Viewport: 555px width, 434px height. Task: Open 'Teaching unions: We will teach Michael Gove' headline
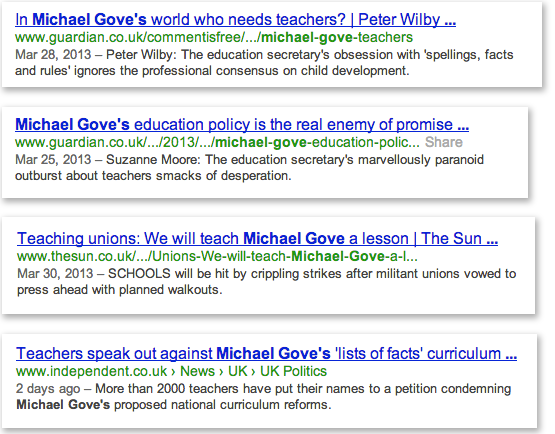pyautogui.click(x=257, y=239)
